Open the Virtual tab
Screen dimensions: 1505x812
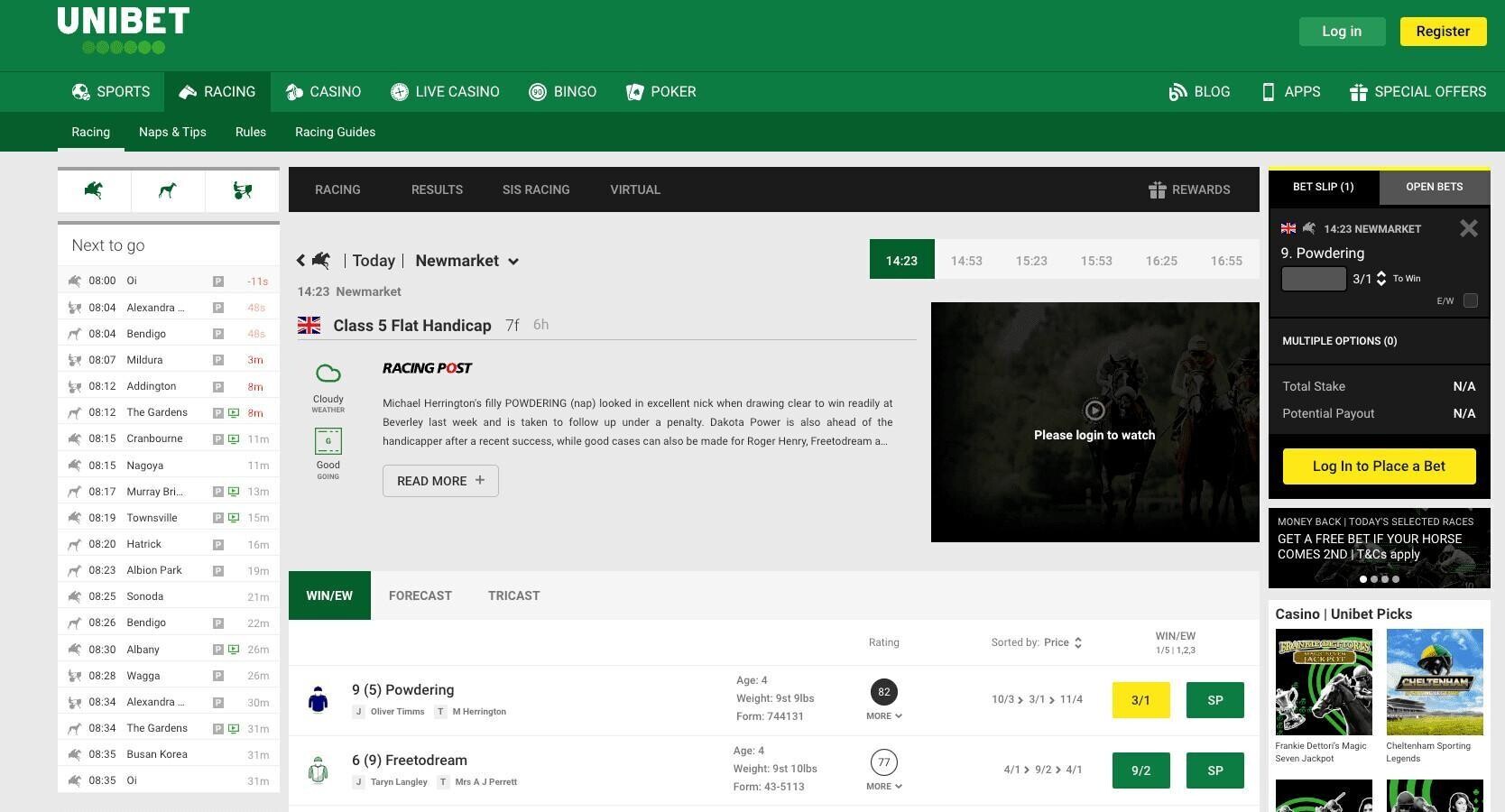pyautogui.click(x=635, y=189)
